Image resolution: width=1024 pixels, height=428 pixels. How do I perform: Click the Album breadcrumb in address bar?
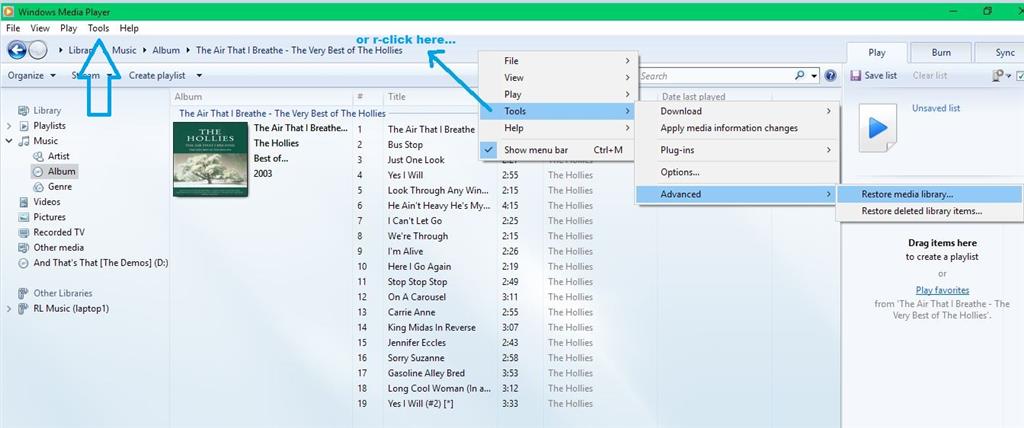pos(166,50)
